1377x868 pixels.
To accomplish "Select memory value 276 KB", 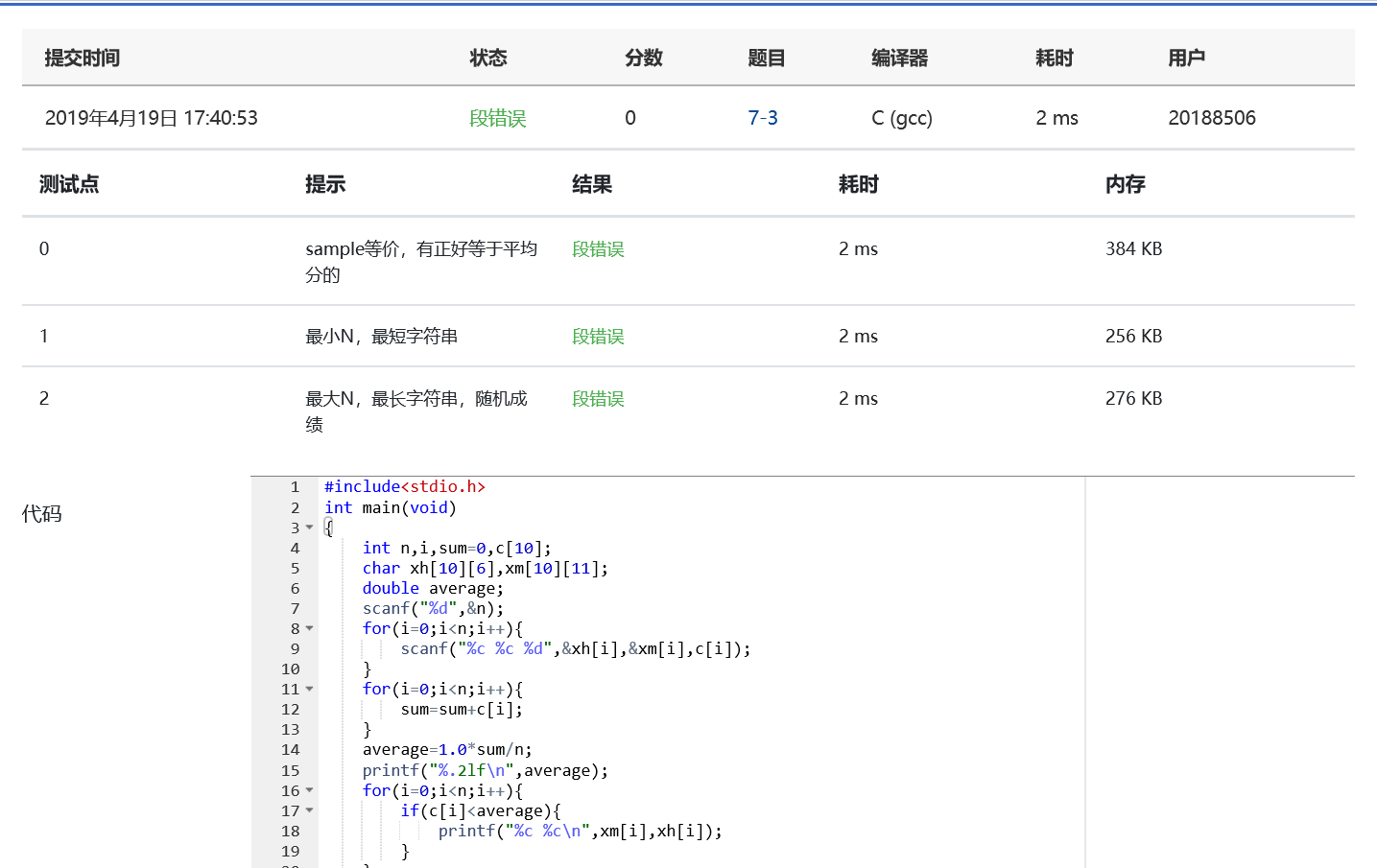I will [1133, 399].
